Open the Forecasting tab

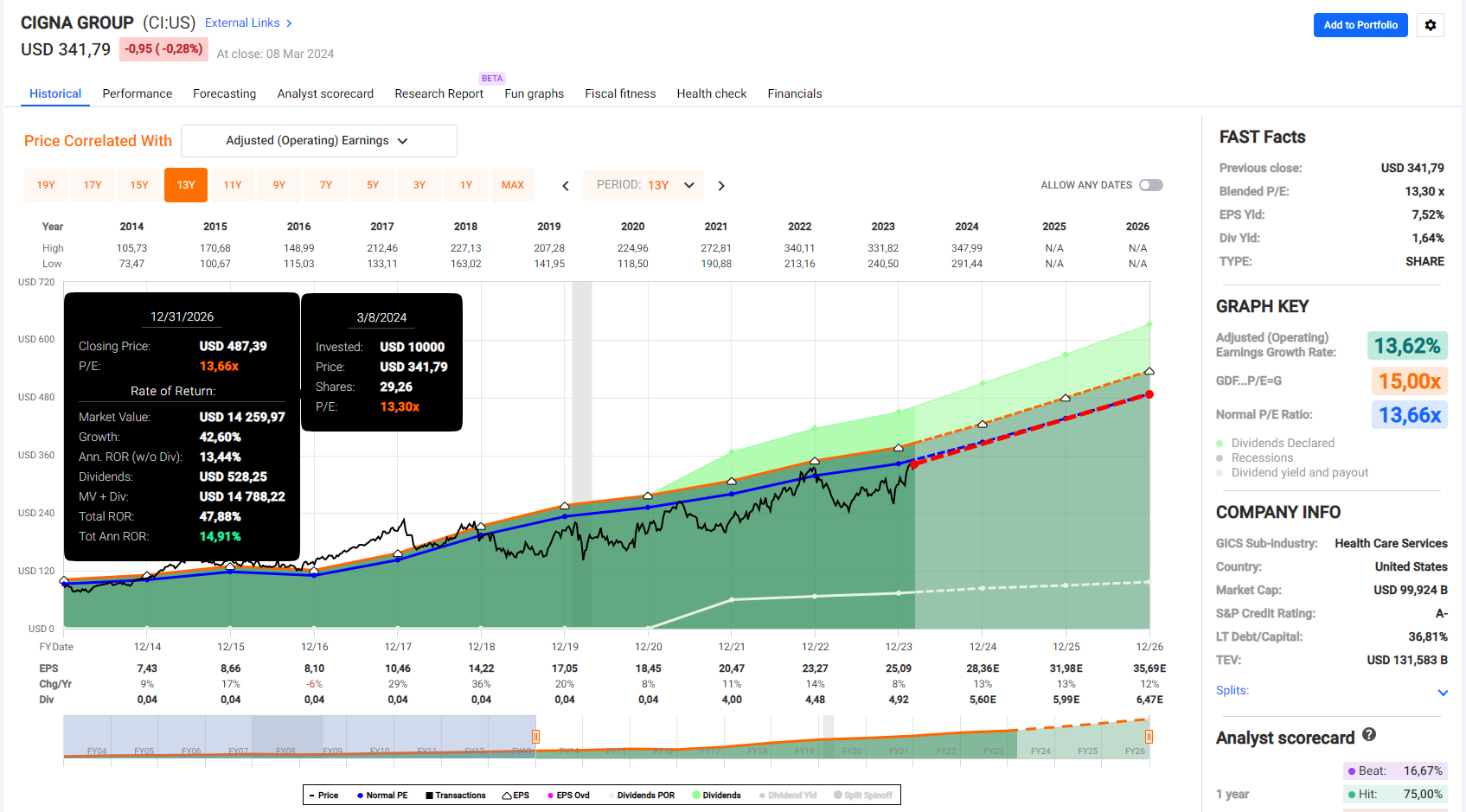(x=225, y=93)
